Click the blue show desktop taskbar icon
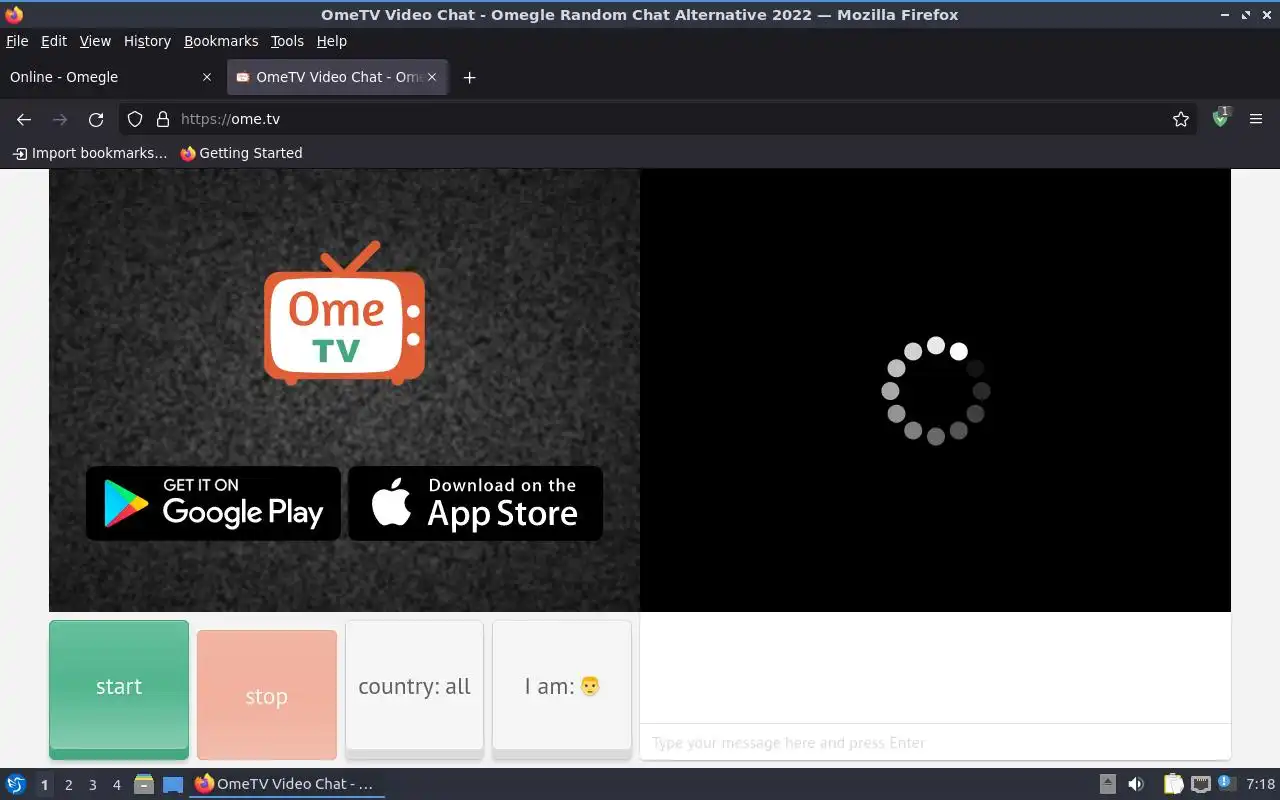Image resolution: width=1280 pixels, height=800 pixels. coord(173,785)
